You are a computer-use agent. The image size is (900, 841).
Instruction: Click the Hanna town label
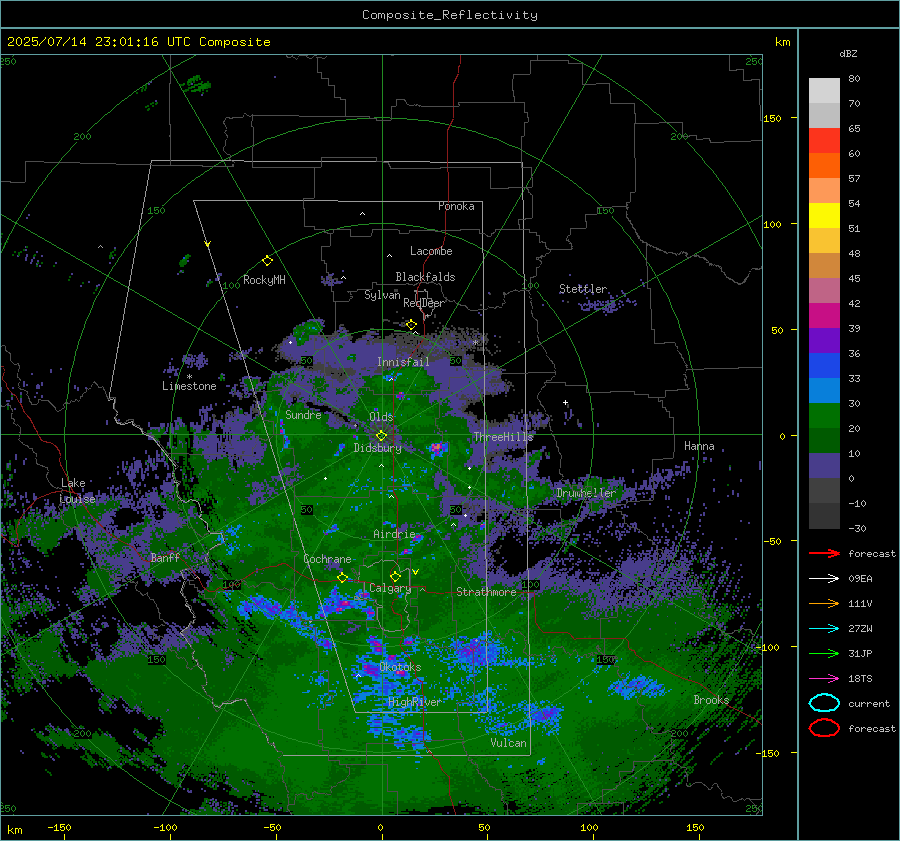[699, 446]
